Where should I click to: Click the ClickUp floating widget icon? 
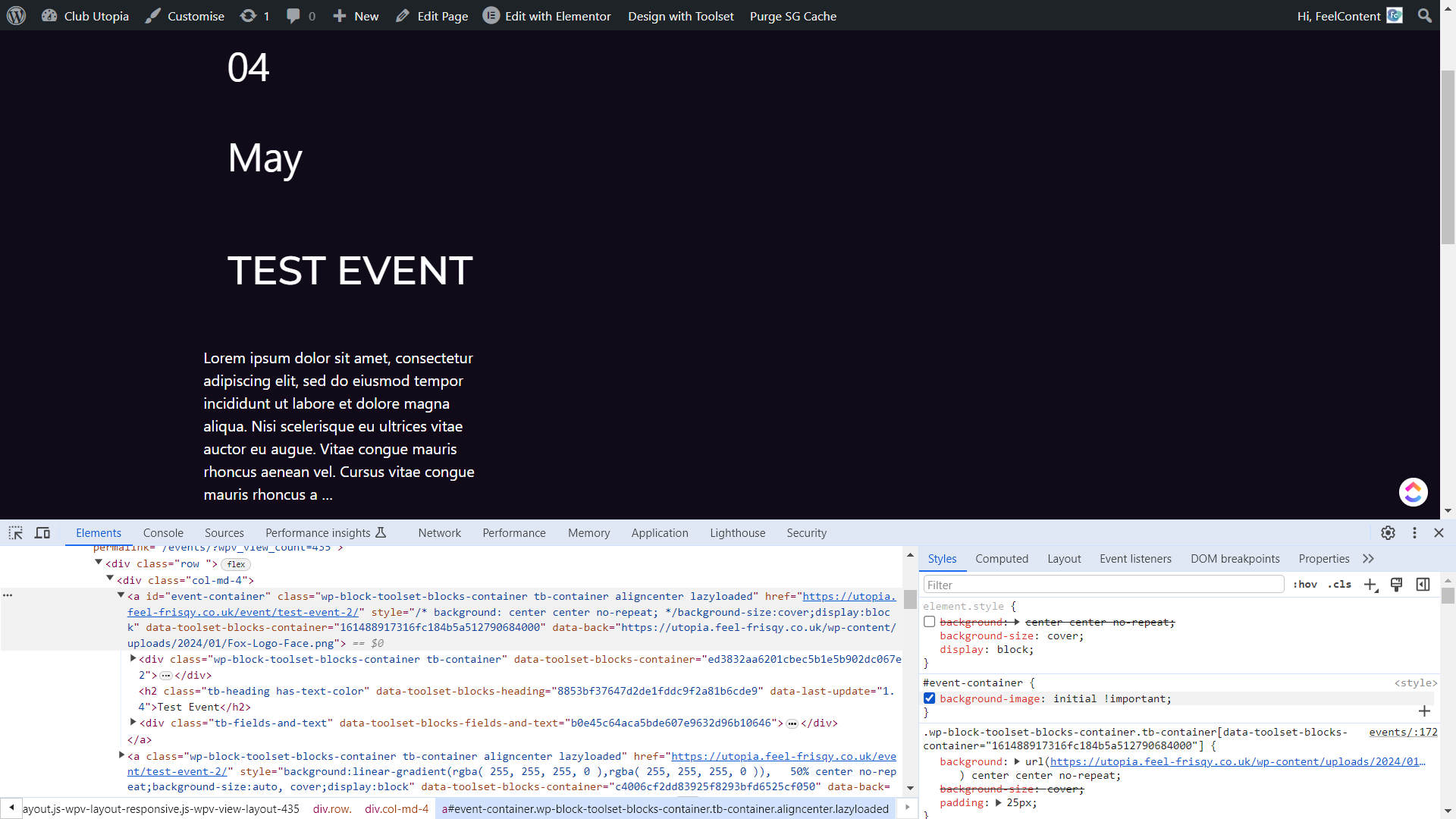(x=1413, y=492)
